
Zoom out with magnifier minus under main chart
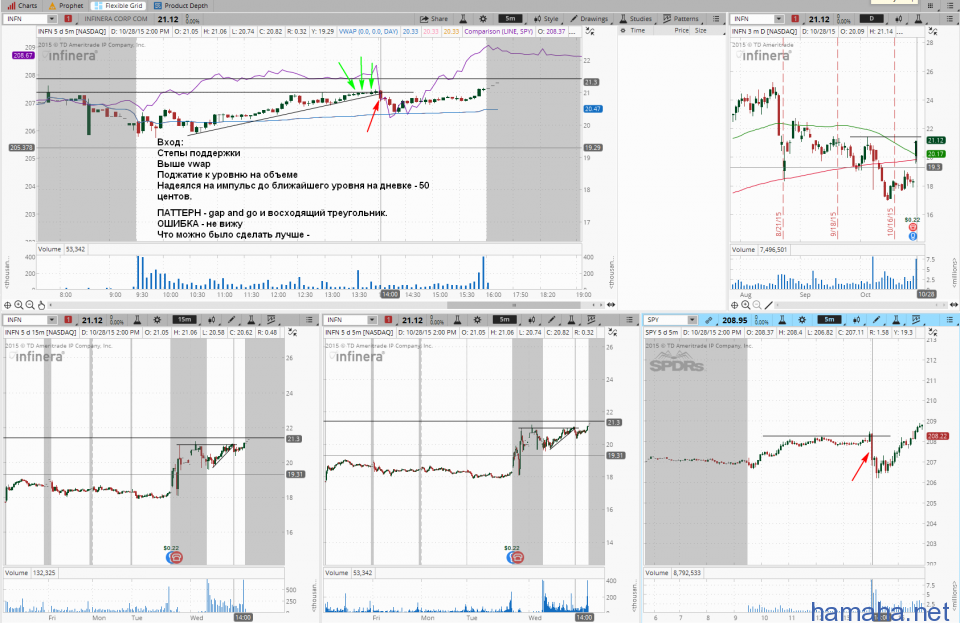(x=30, y=305)
